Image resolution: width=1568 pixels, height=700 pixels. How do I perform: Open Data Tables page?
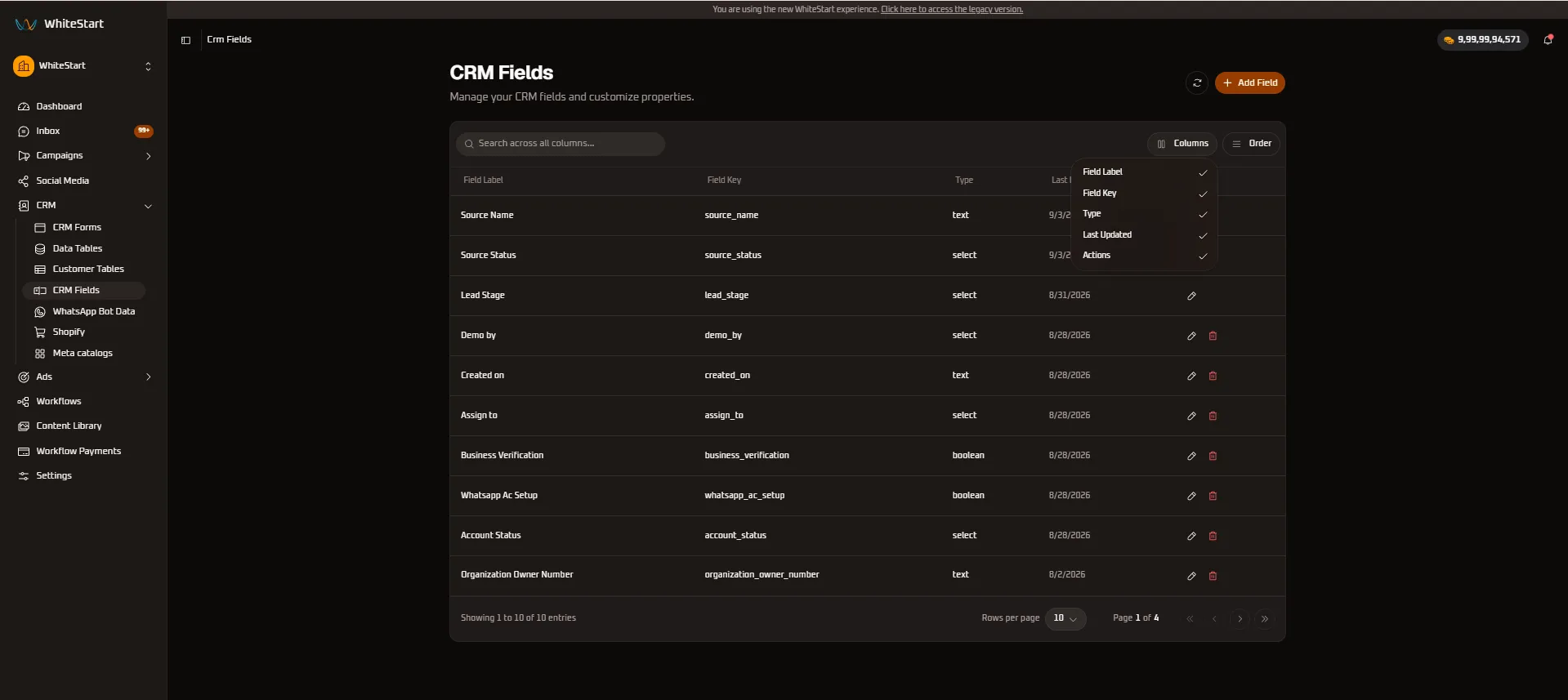point(84,248)
